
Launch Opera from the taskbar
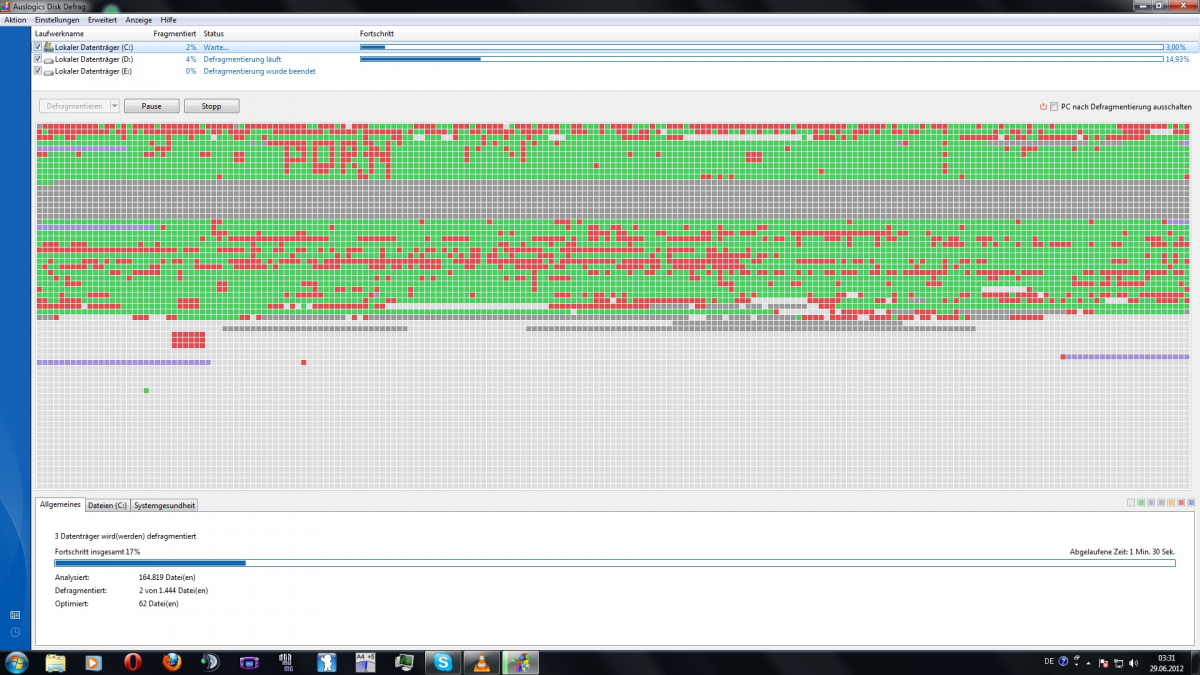coord(132,662)
